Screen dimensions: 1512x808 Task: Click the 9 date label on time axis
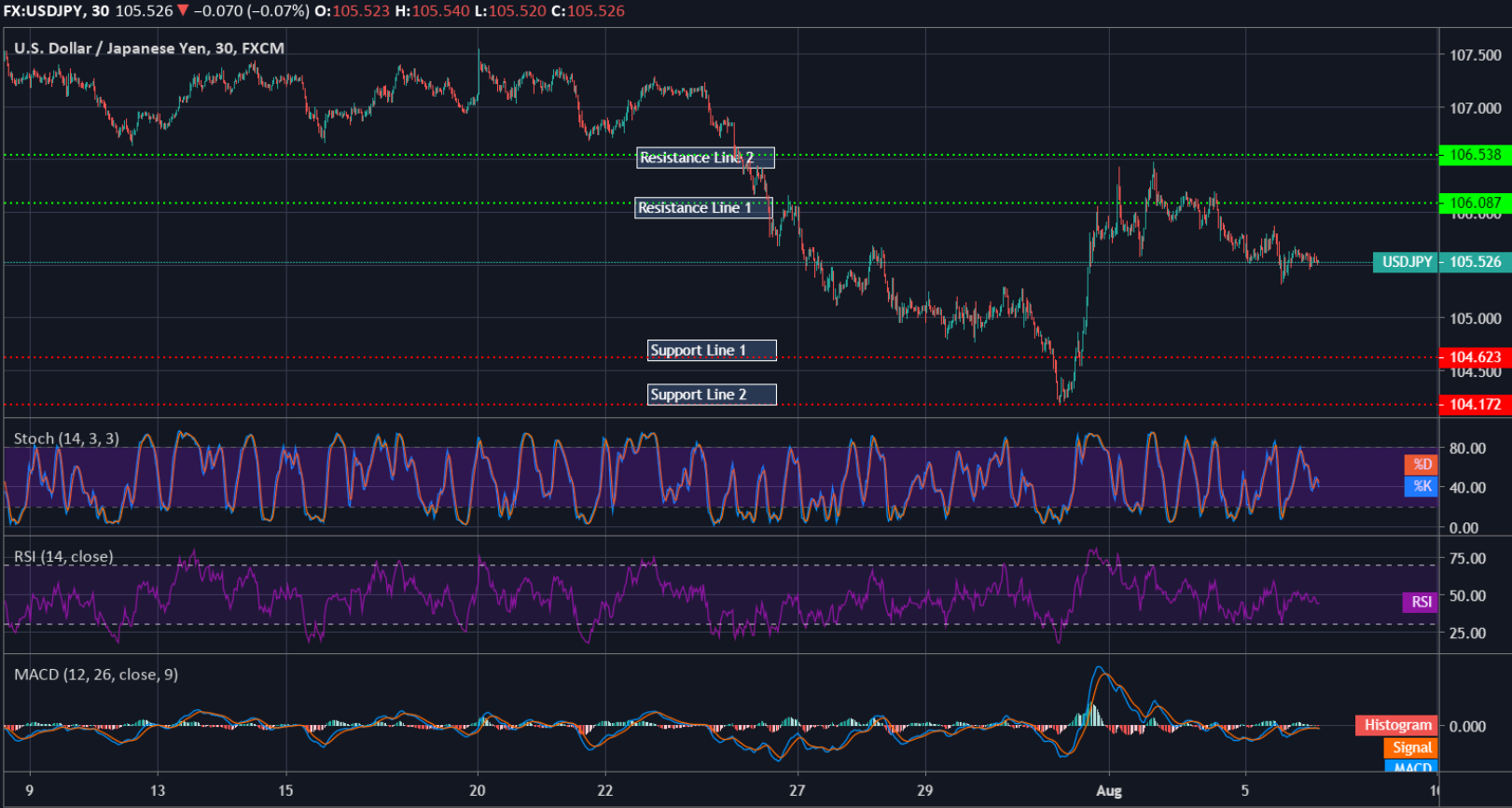[30, 791]
